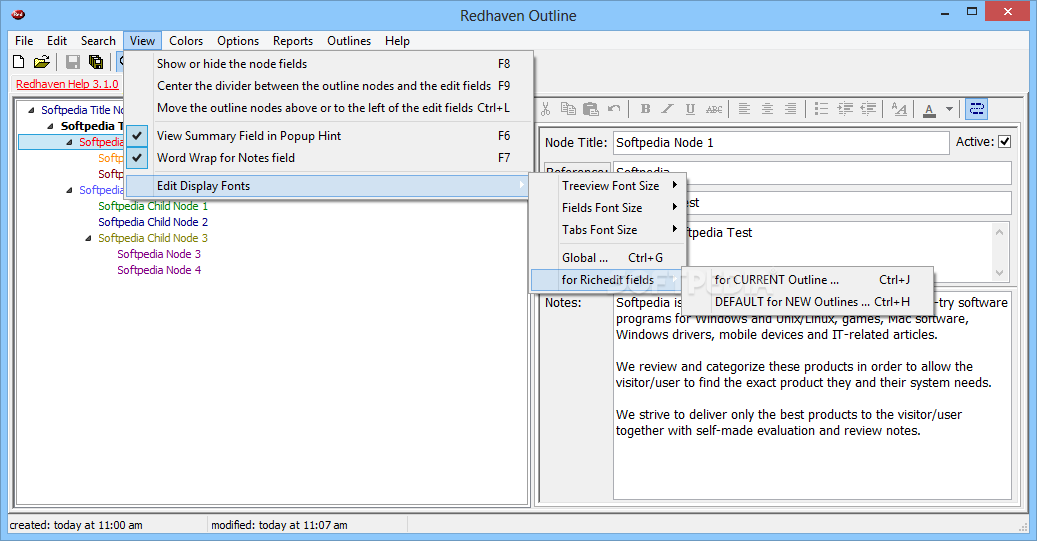Screen dimensions: 1037x541
Task: Select Softpedia Node 3 in tree
Action: coord(159,254)
